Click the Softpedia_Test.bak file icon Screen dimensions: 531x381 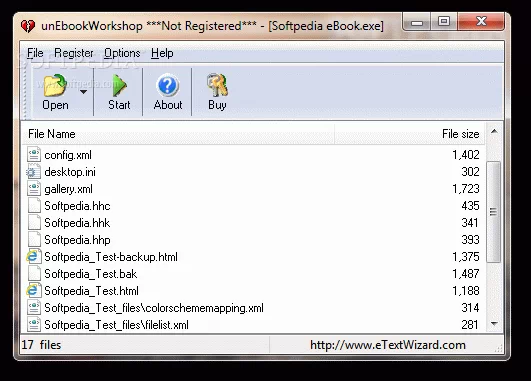click(x=34, y=273)
